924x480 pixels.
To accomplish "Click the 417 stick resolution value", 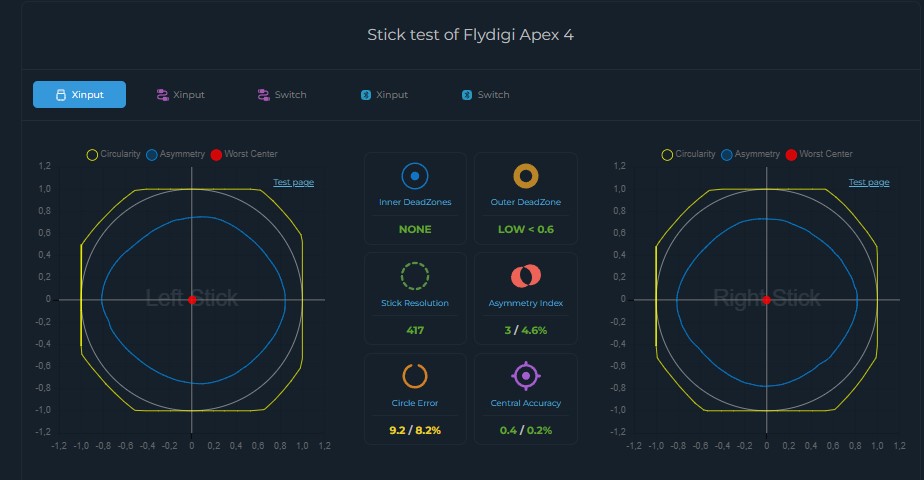I will coord(415,330).
